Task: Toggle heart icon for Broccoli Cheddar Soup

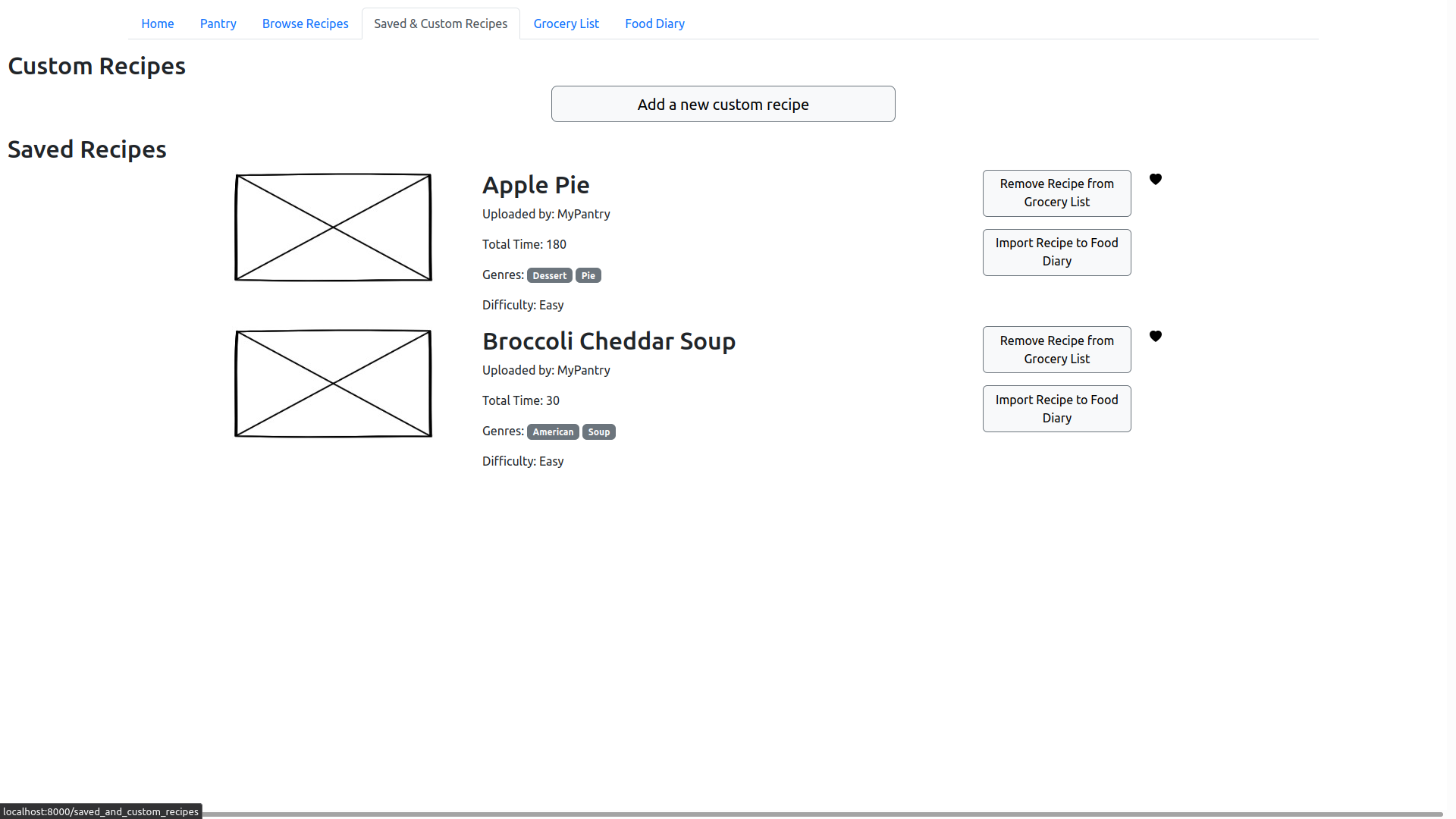Action: tap(1155, 337)
